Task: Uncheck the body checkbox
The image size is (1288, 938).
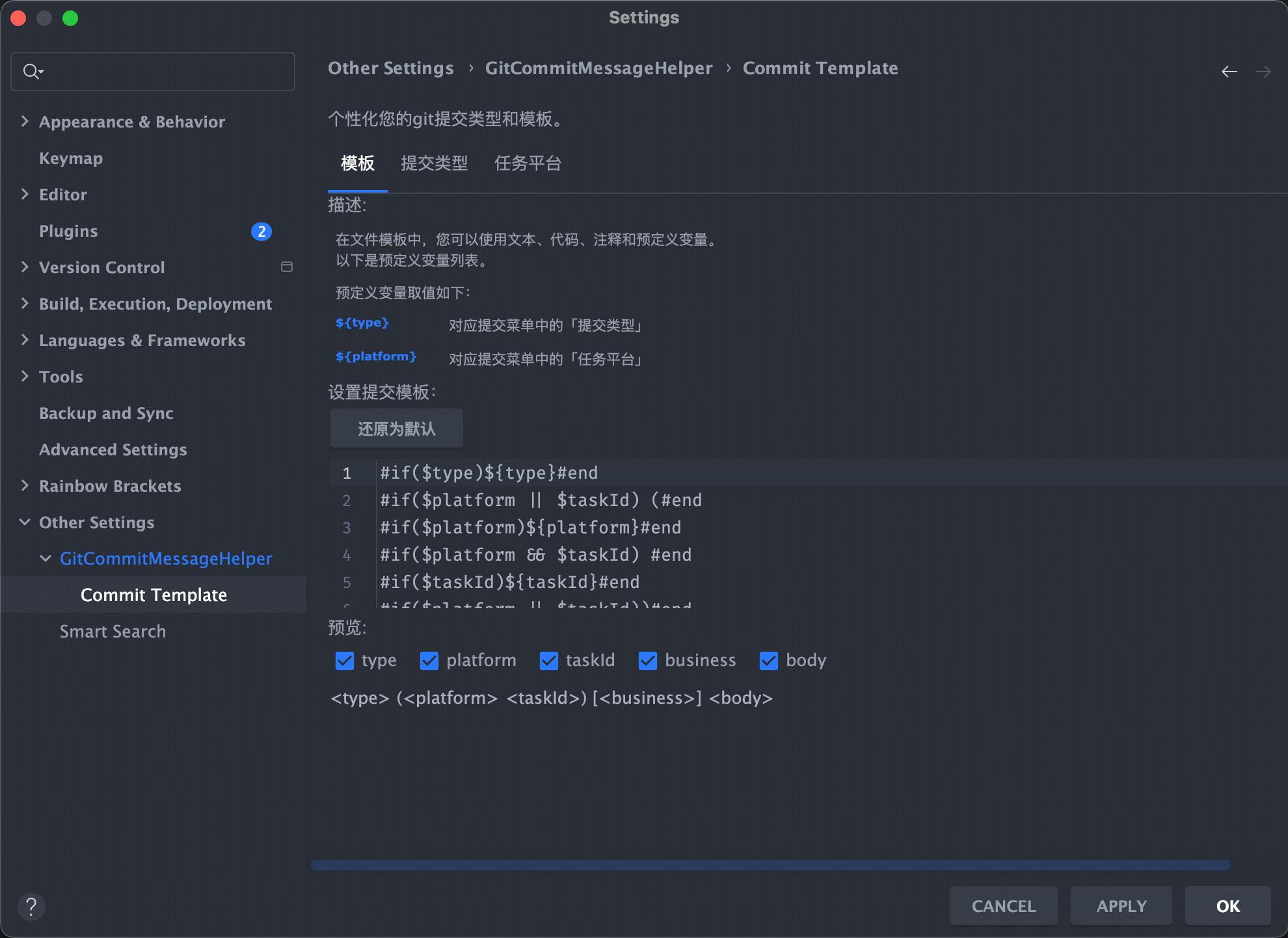Action: tap(769, 661)
